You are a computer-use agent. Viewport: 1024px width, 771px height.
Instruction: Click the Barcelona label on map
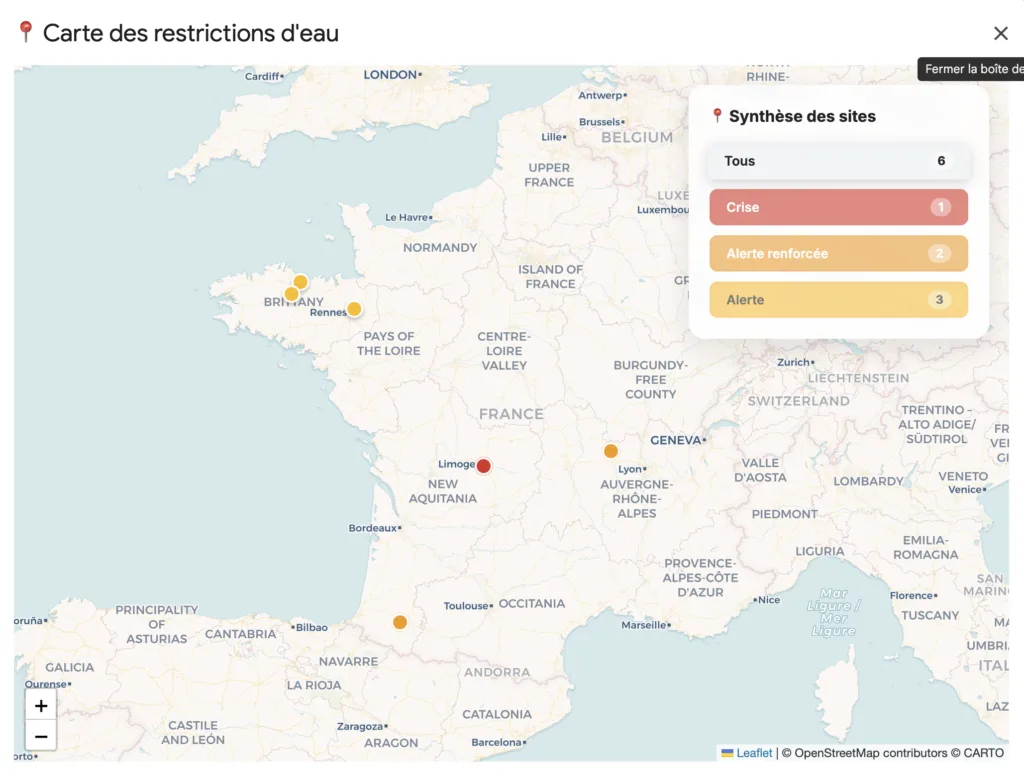tap(496, 742)
